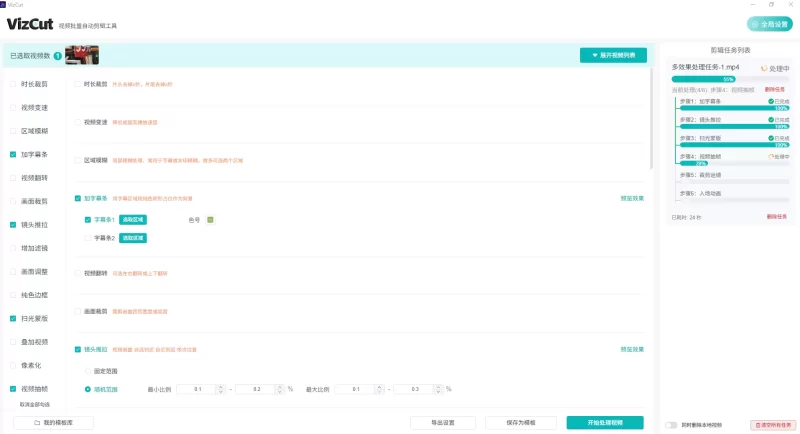Click the overall 55% task progress bar

[730, 79]
